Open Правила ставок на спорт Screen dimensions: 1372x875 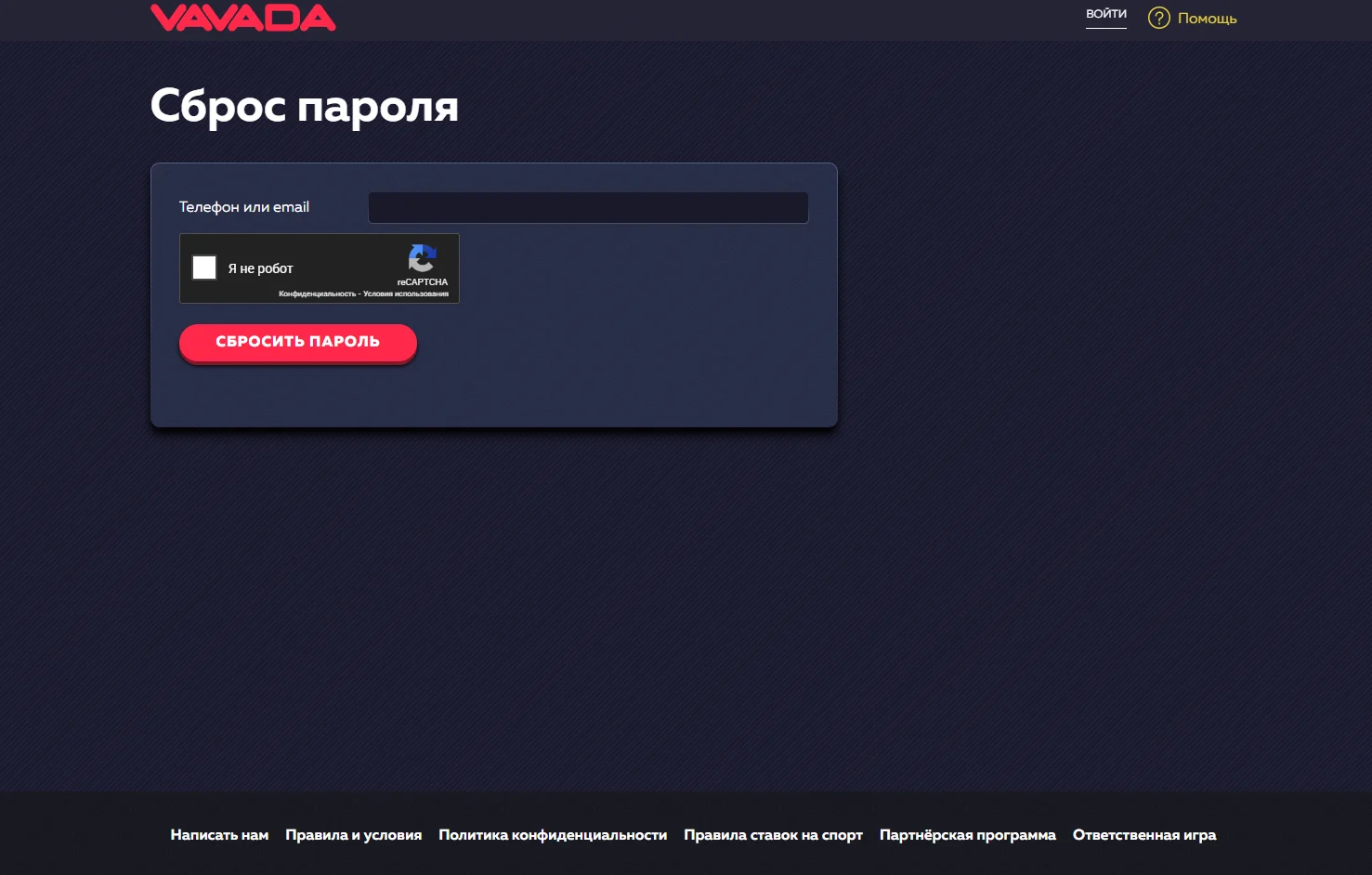pyautogui.click(x=774, y=834)
